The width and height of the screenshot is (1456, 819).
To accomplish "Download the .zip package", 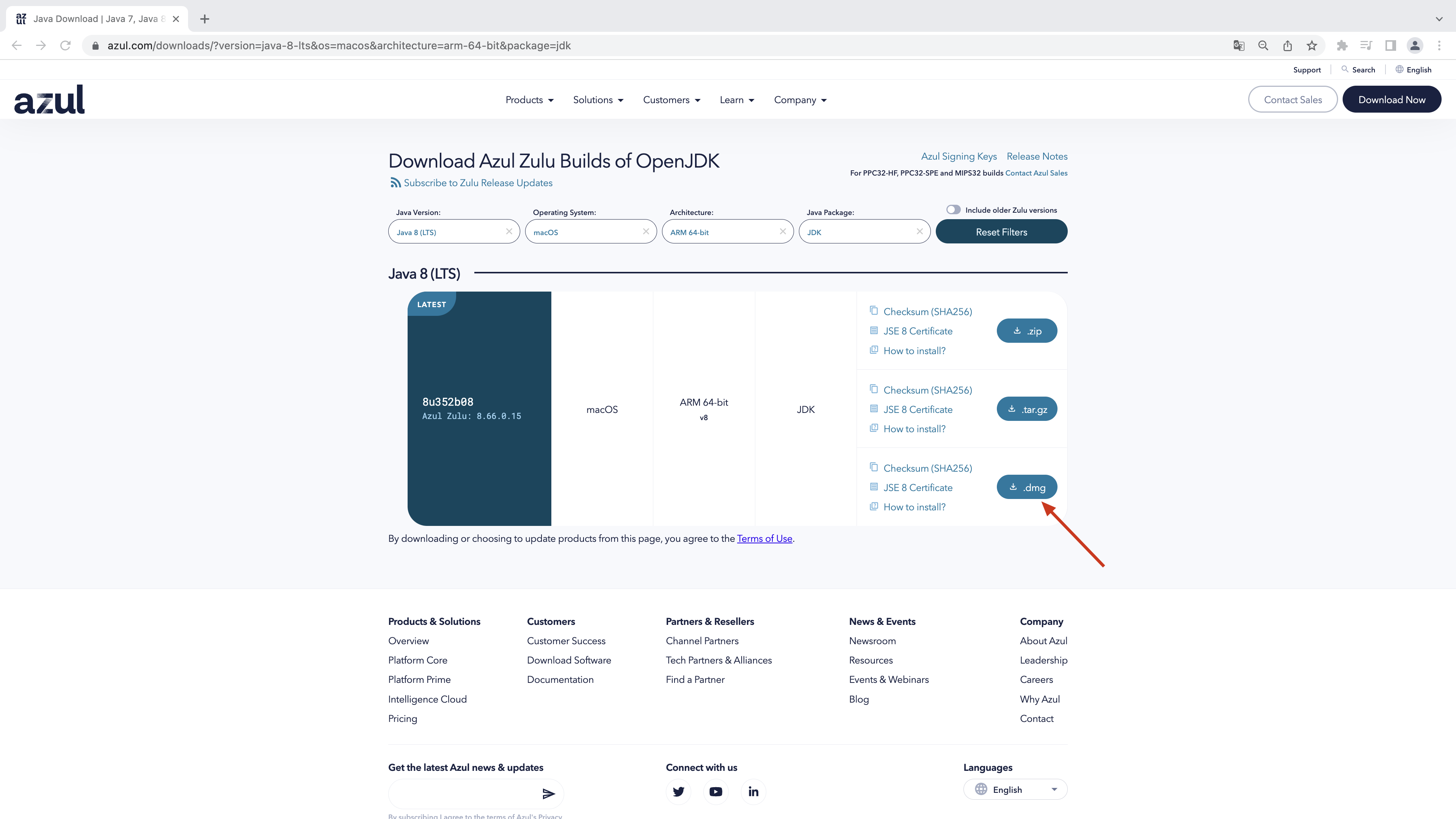I will [x=1026, y=331].
